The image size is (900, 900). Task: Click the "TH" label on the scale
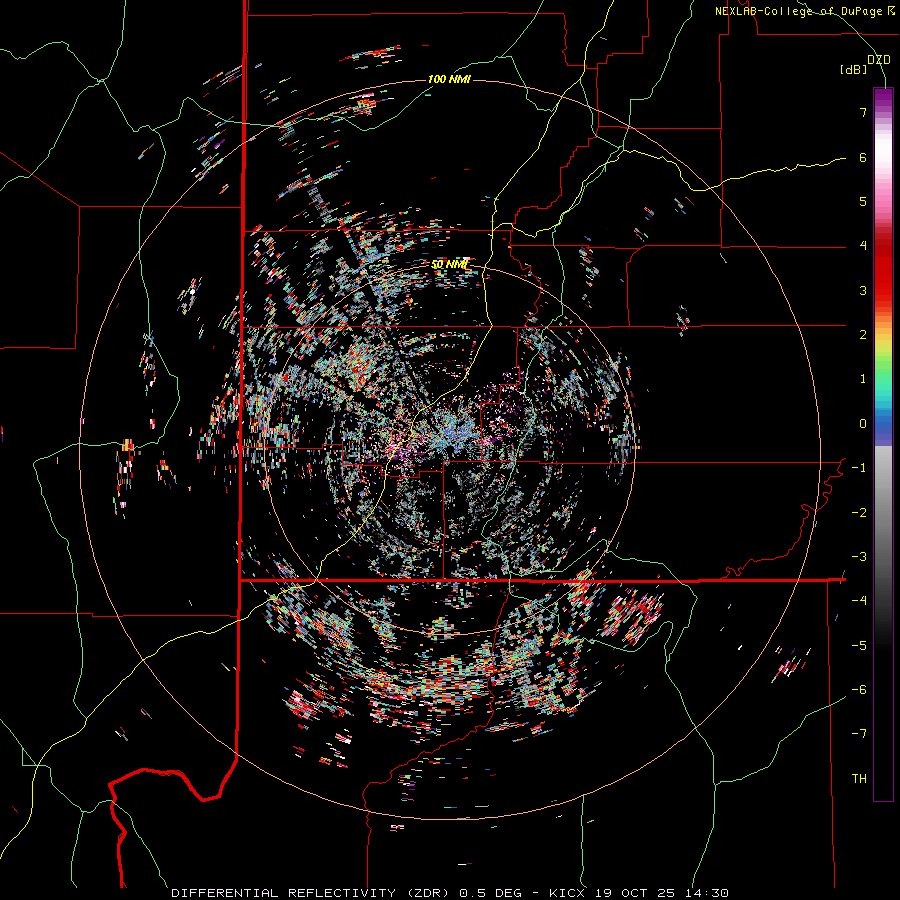coord(859,779)
